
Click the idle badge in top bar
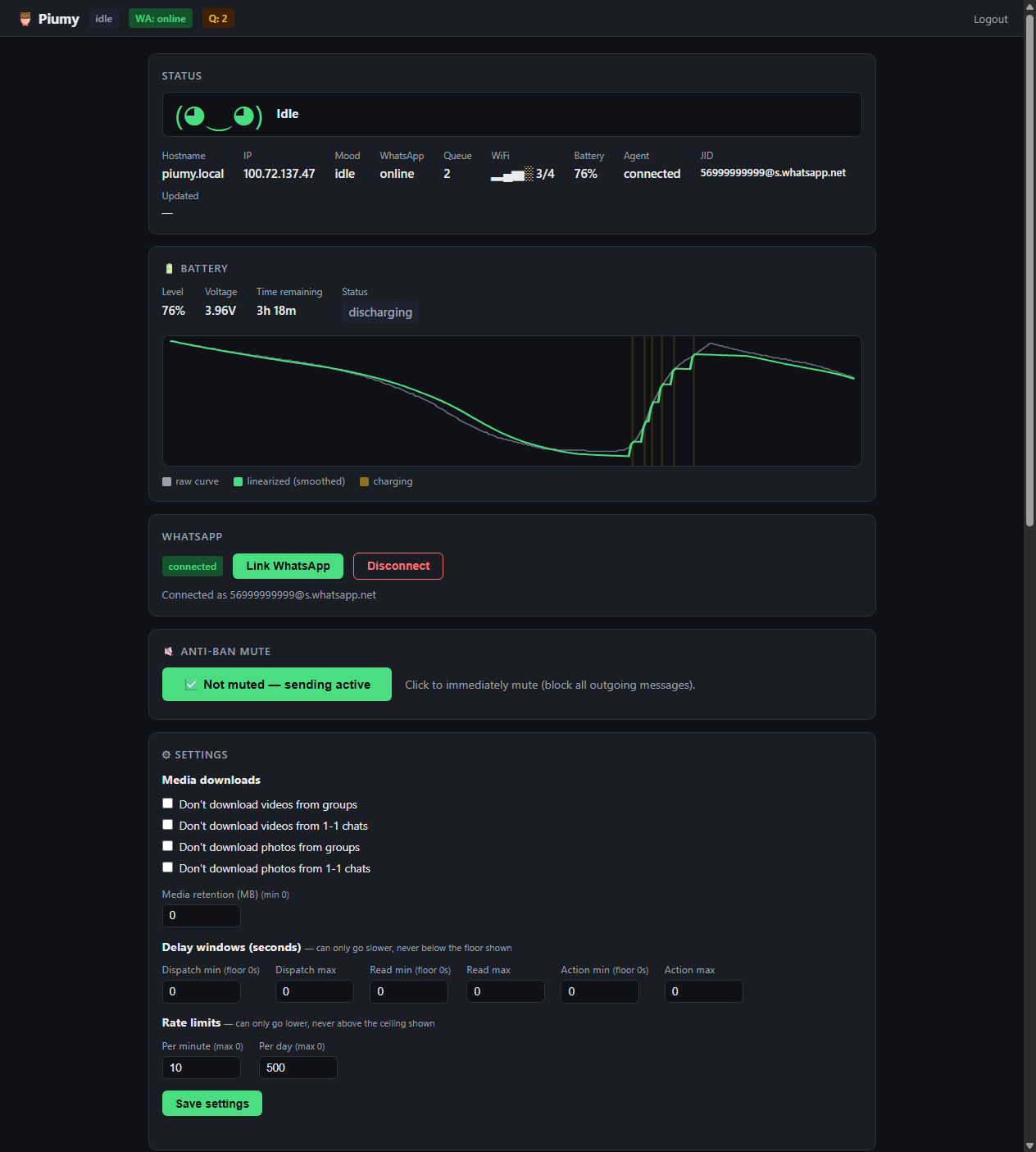(104, 19)
